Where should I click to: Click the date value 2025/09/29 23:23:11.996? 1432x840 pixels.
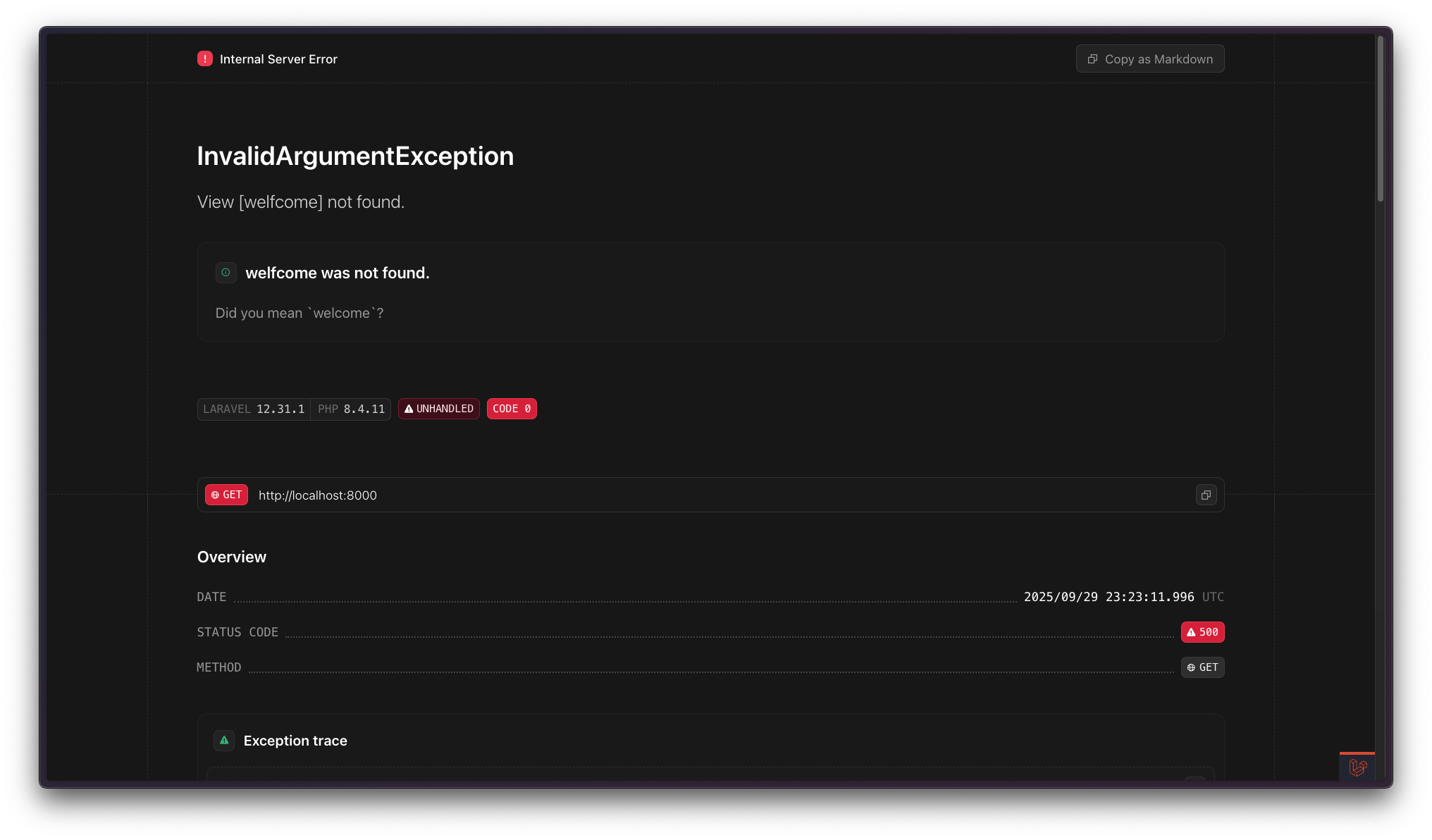pos(1109,597)
